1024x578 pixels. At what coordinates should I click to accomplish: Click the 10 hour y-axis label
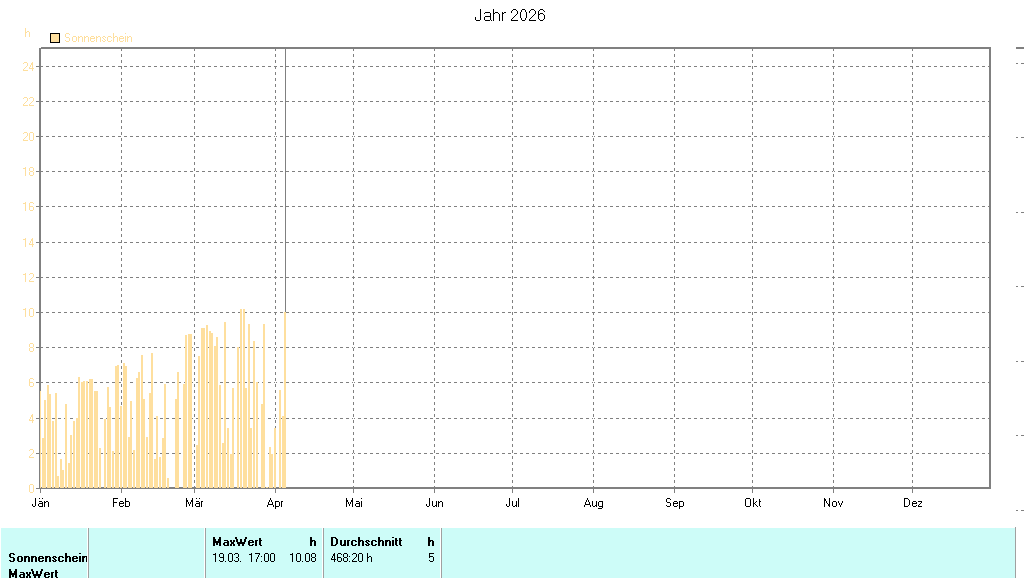click(29, 313)
